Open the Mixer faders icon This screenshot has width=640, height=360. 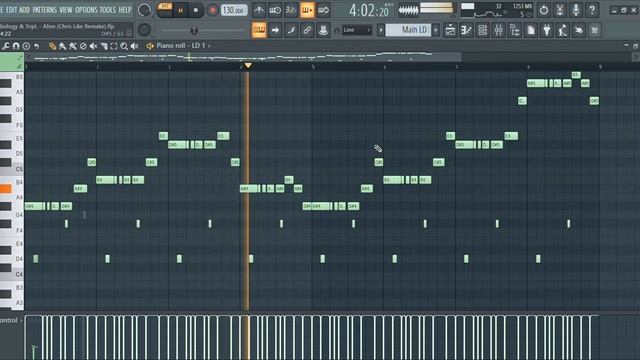coord(498,30)
